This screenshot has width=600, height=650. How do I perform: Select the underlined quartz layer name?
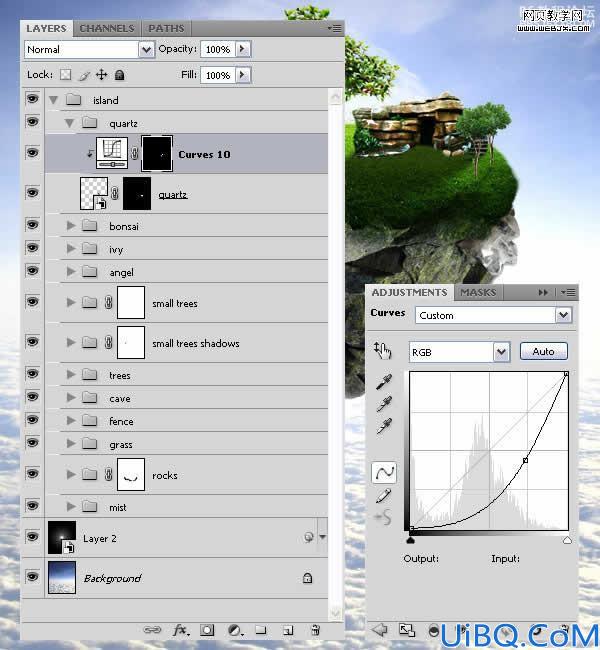coord(173,194)
